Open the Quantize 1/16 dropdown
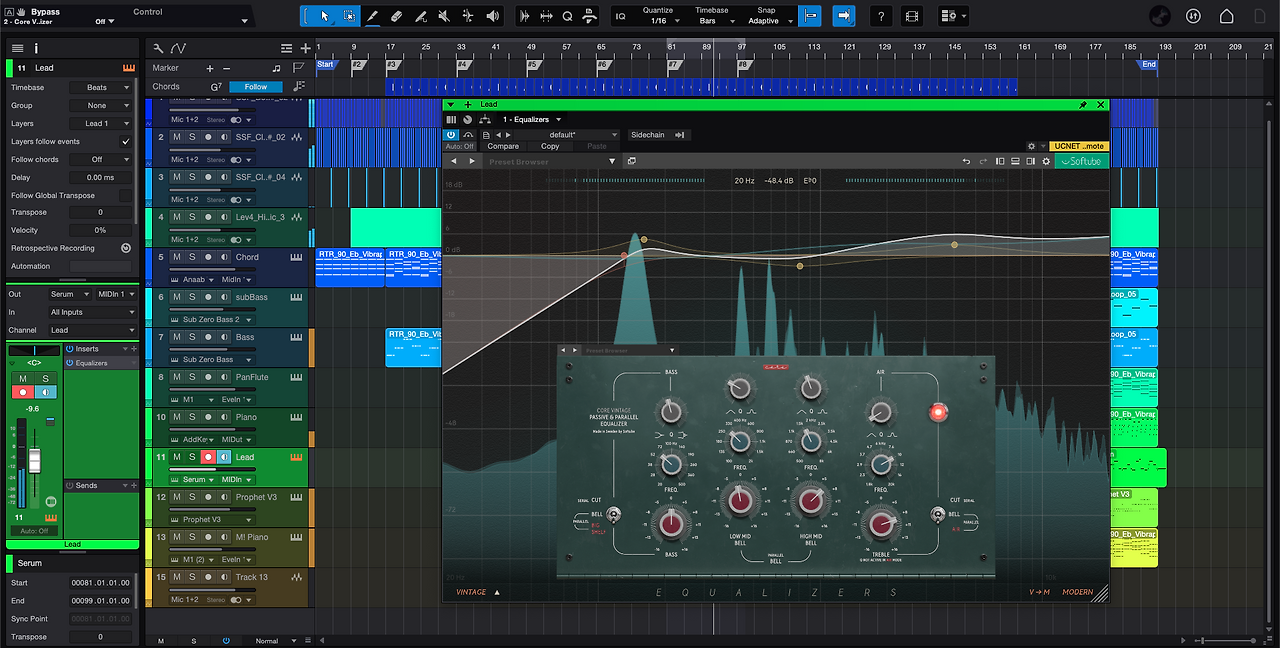1280x648 pixels. click(658, 21)
